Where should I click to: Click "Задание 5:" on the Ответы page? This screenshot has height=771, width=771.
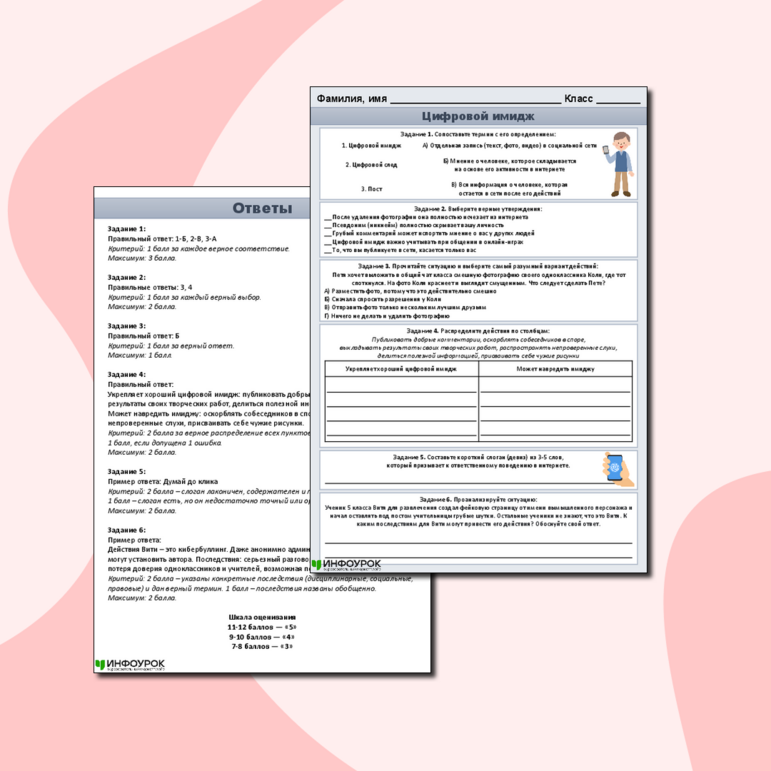(x=127, y=472)
